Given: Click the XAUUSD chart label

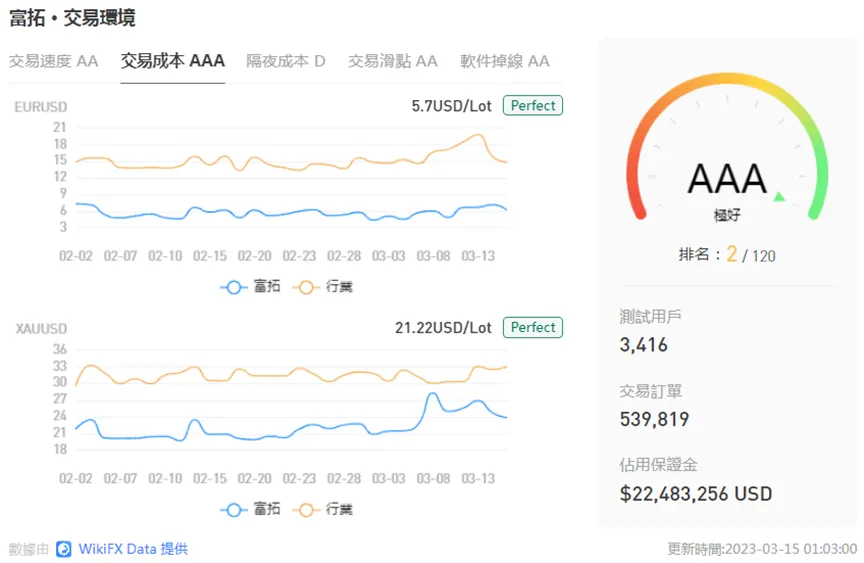Looking at the screenshot, I should [x=41, y=329].
